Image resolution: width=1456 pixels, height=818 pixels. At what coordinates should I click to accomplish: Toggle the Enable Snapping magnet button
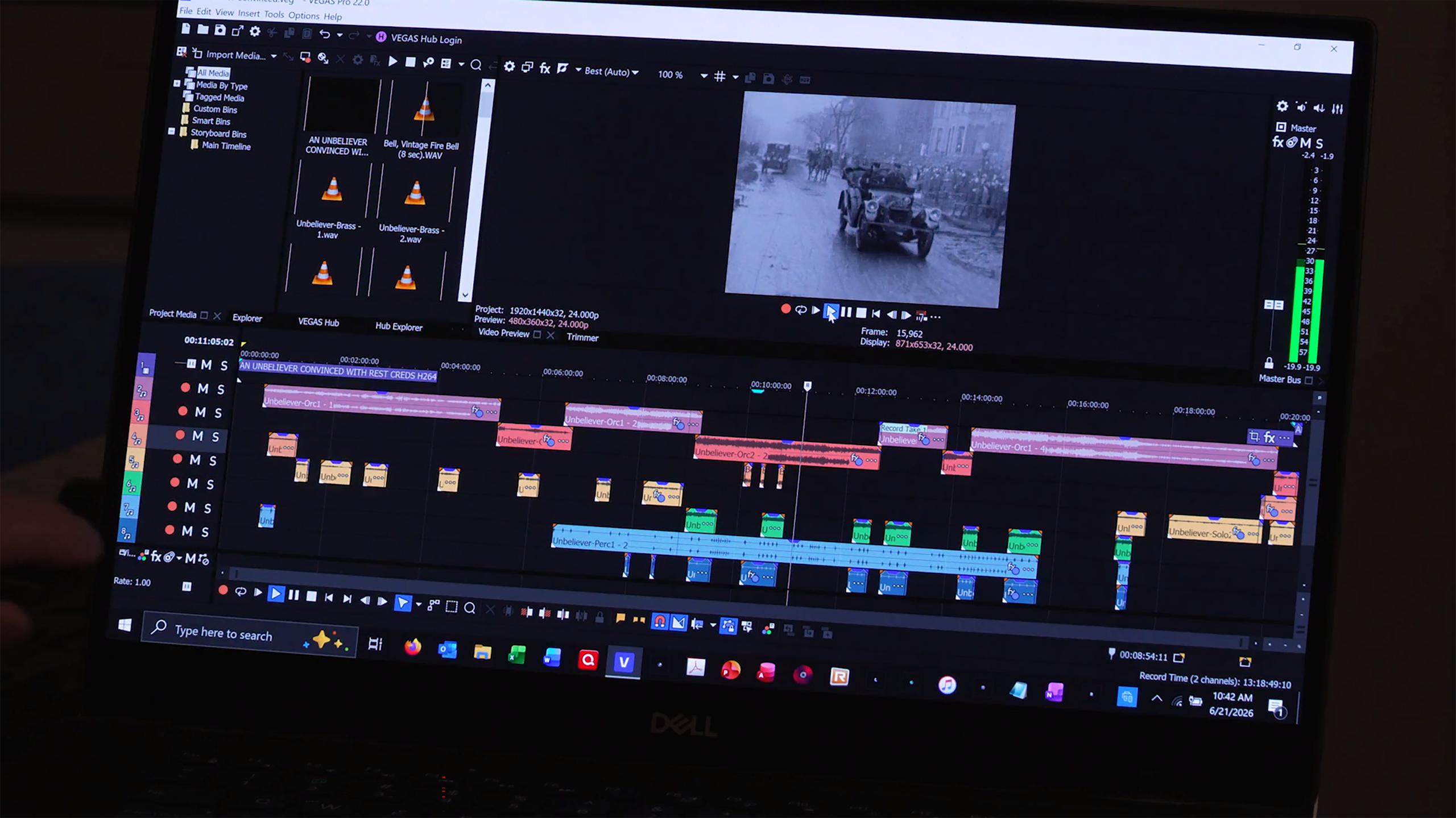660,621
